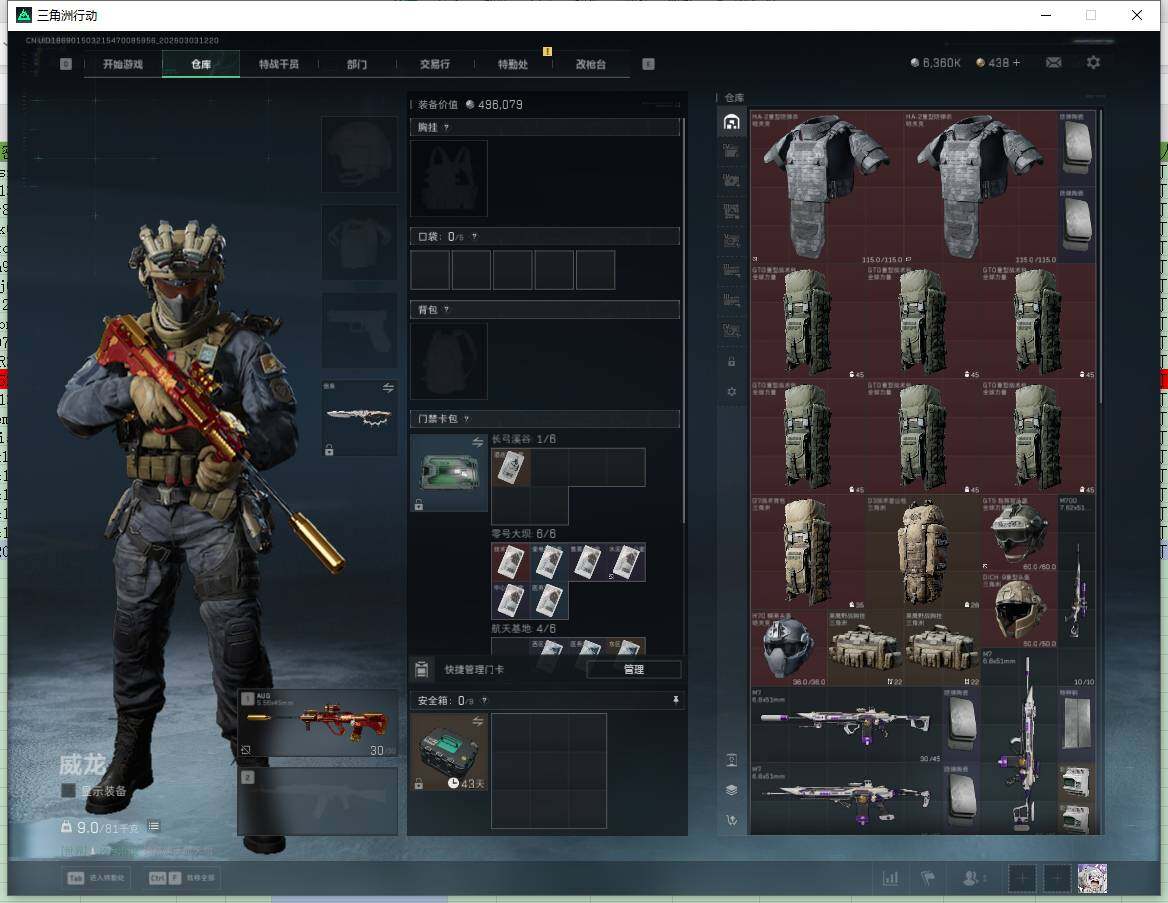Click the 438 + gold currency recharge

click(998, 63)
